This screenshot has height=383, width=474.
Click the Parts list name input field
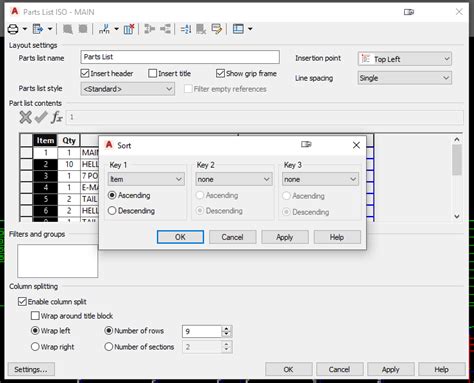pyautogui.click(x=180, y=57)
